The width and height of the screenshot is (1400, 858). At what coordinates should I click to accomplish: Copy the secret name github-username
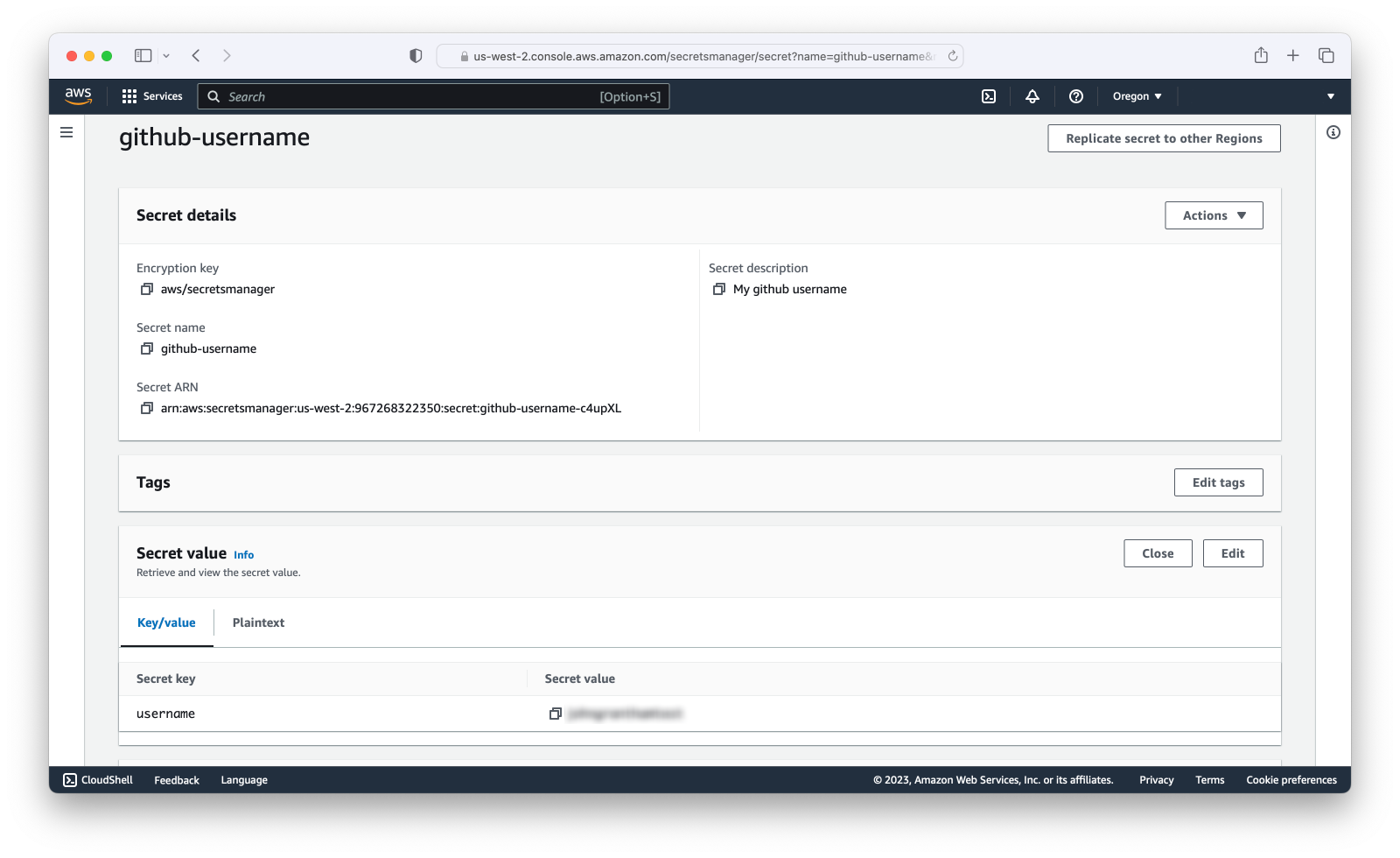147,348
